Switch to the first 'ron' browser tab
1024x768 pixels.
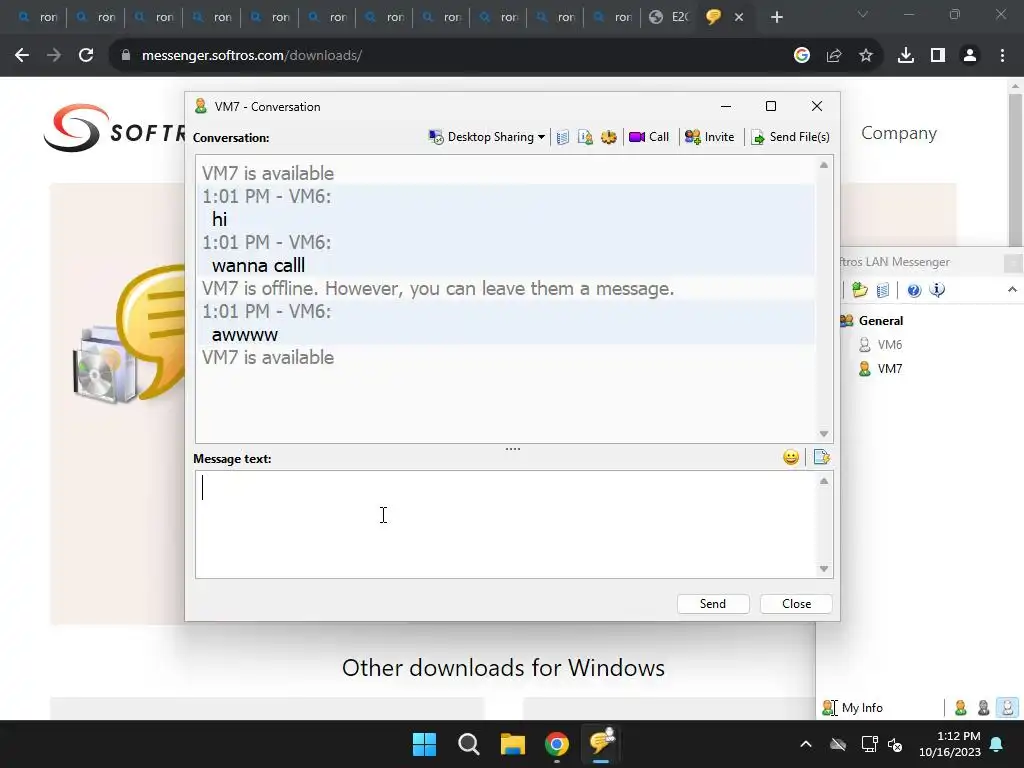pos(38,18)
